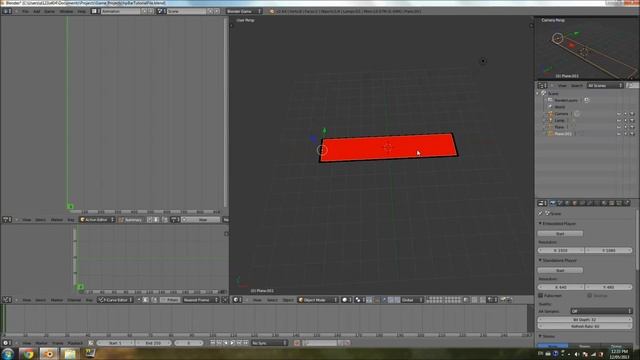
Task: Open the Curve Editor mode dropdown
Action: tap(115, 300)
